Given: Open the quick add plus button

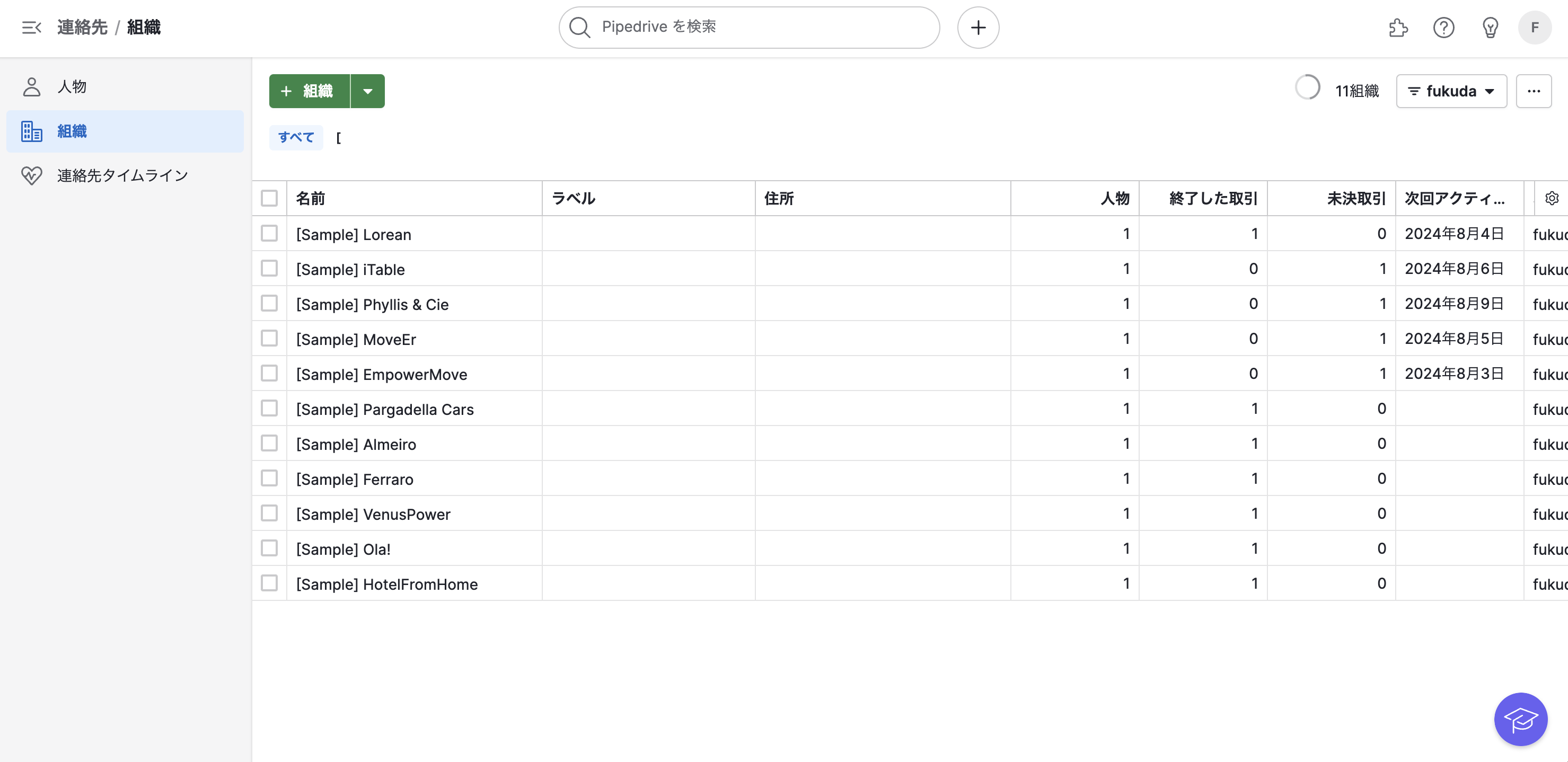Looking at the screenshot, I should click(977, 28).
